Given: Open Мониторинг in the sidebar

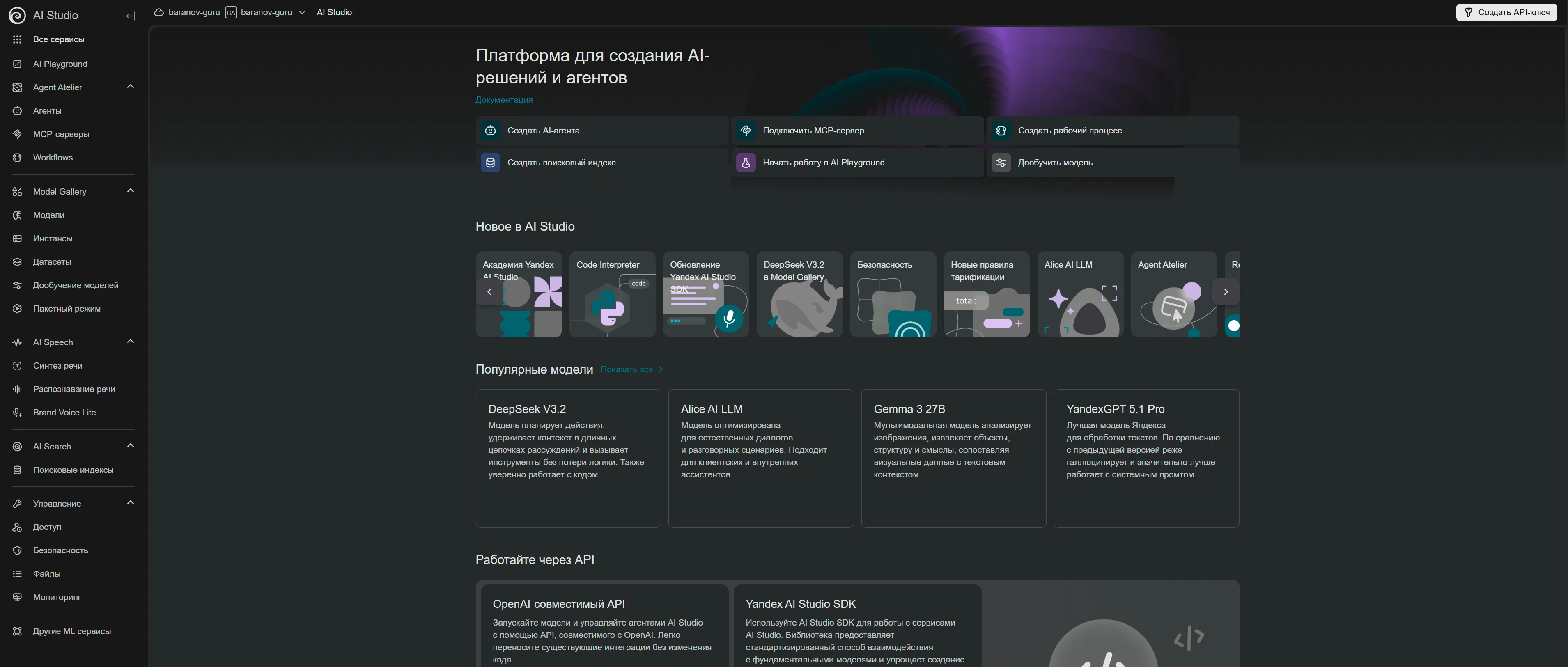Looking at the screenshot, I should [73, 597].
